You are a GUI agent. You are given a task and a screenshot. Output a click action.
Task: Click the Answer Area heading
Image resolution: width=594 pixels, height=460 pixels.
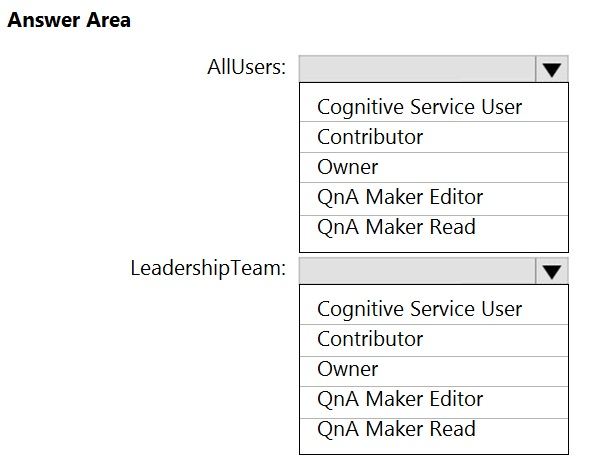coord(69,20)
